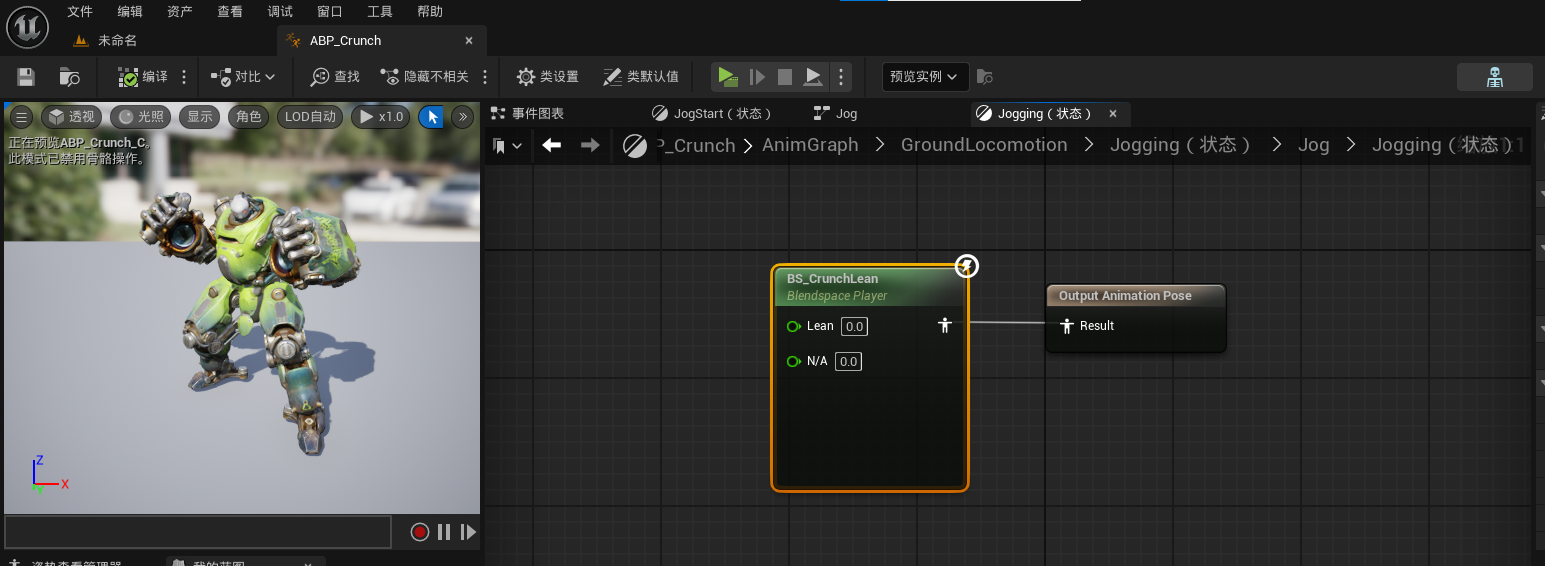Open 类默认值 class defaults
This screenshot has width=1545, height=566.
(641, 77)
